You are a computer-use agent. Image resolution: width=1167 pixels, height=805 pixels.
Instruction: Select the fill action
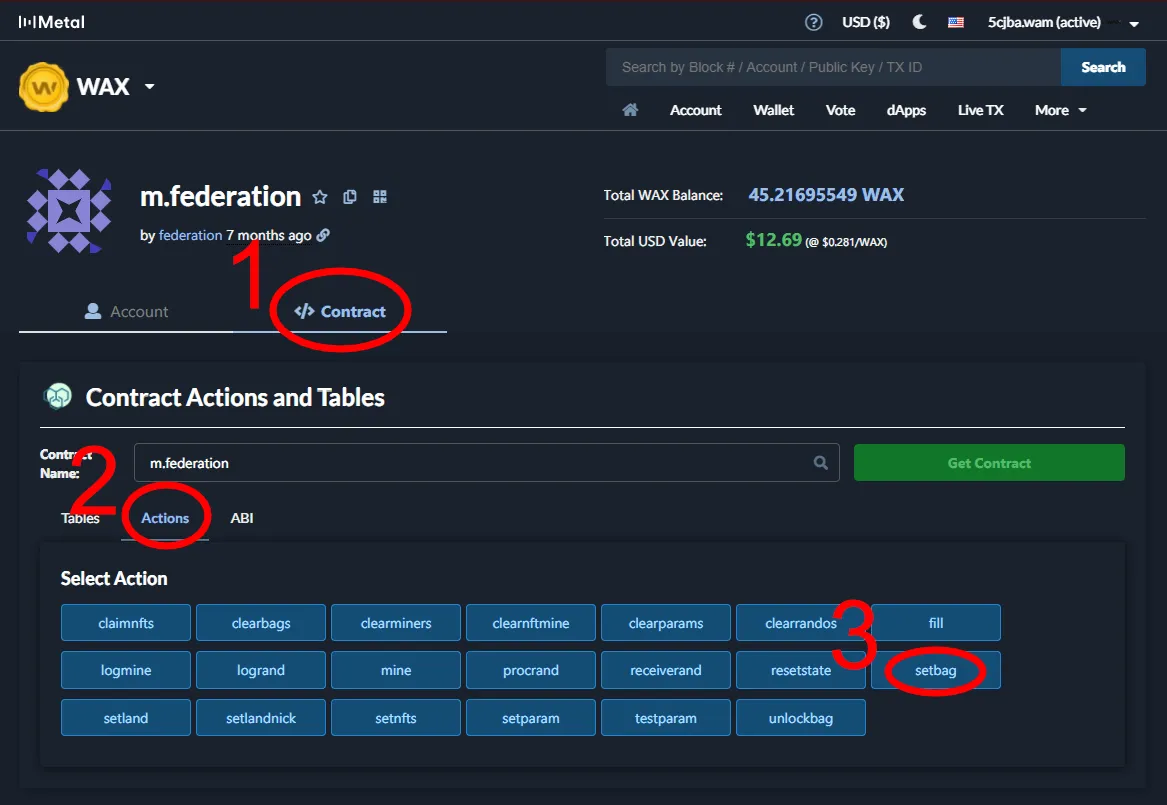(936, 623)
